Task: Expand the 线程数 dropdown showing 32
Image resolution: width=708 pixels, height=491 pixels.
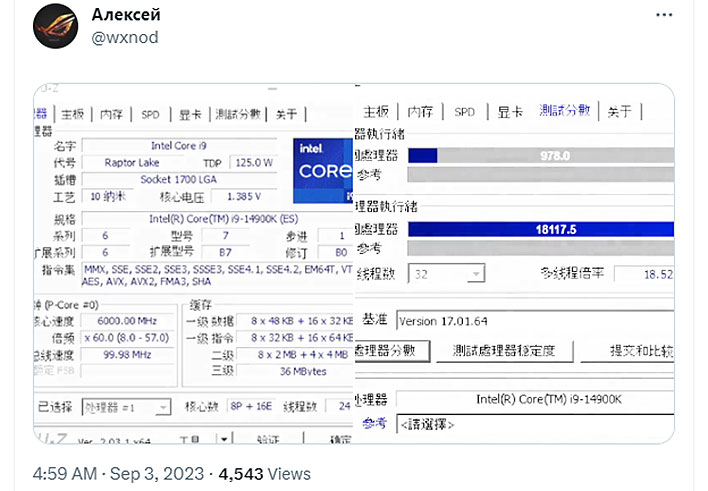Action: (x=446, y=274)
